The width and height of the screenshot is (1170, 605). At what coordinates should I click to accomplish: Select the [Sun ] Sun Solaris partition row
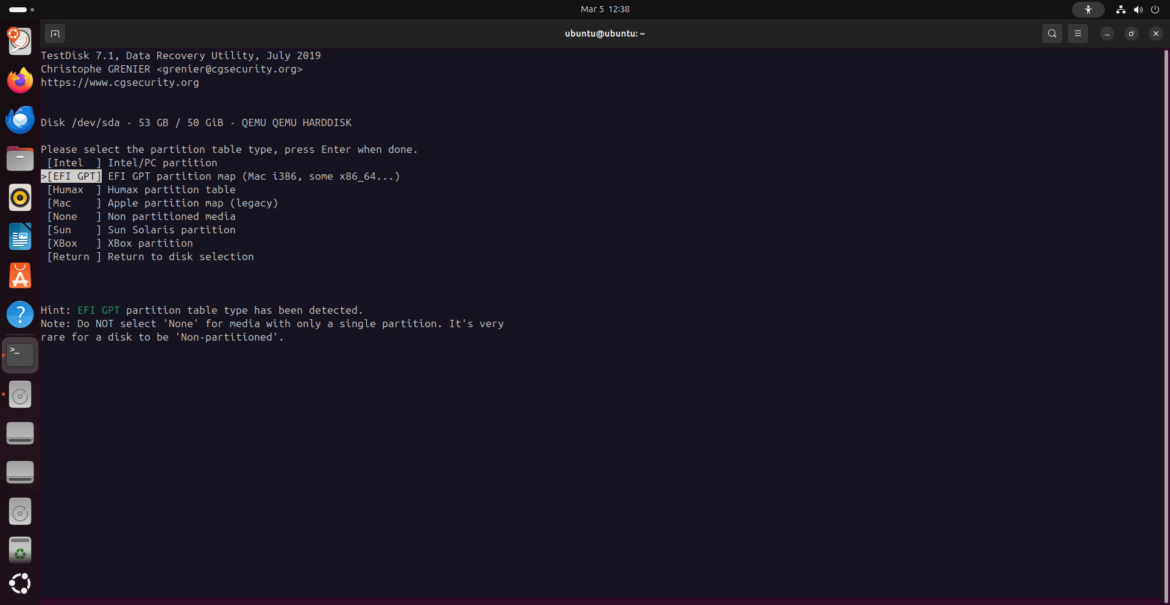click(x=141, y=230)
